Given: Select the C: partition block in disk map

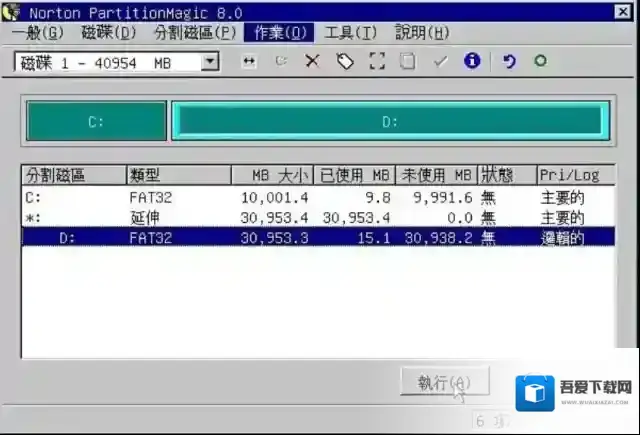Looking at the screenshot, I should pyautogui.click(x=96, y=121).
